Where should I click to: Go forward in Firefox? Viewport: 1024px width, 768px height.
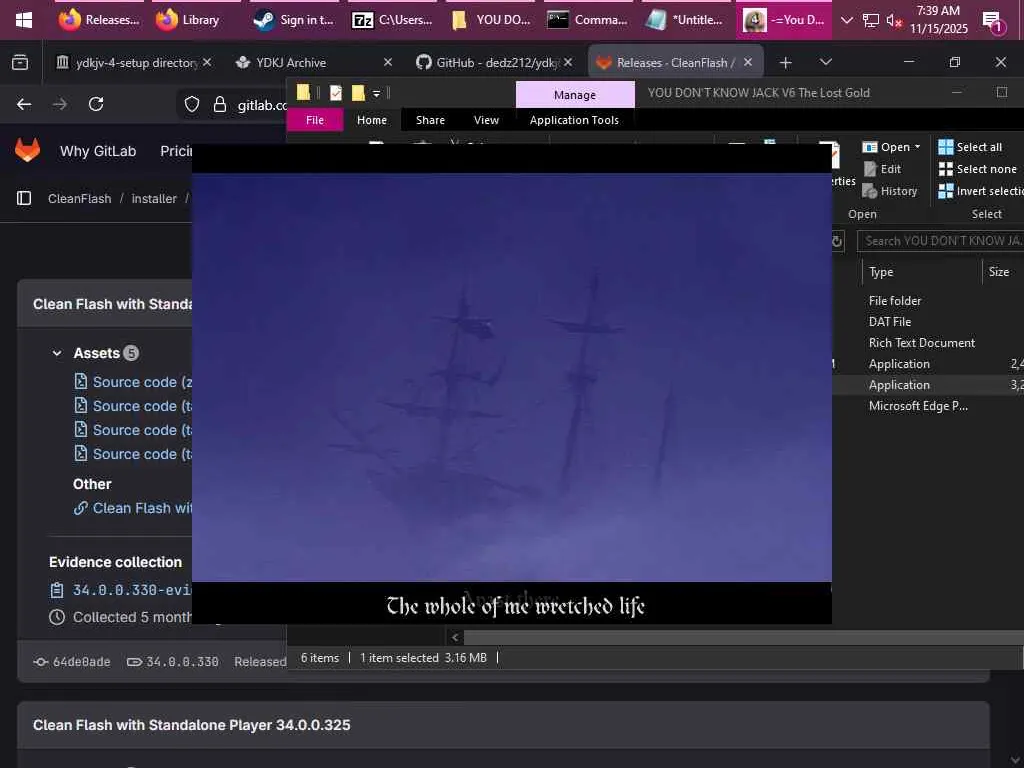pyautogui.click(x=59, y=104)
